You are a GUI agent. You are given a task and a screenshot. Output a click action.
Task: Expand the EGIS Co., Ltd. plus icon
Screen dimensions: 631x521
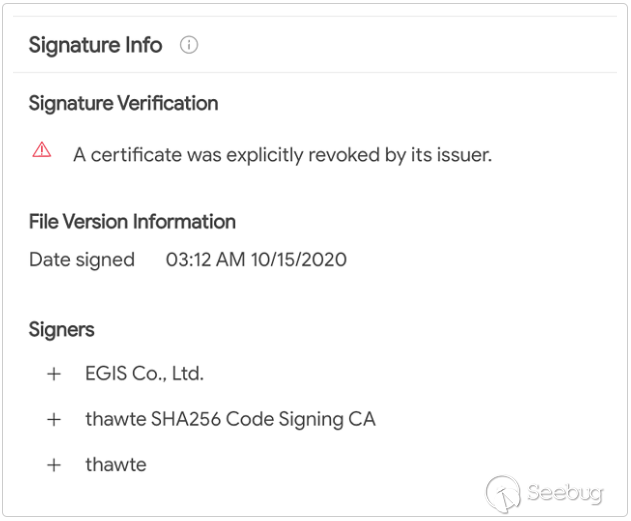(x=54, y=374)
